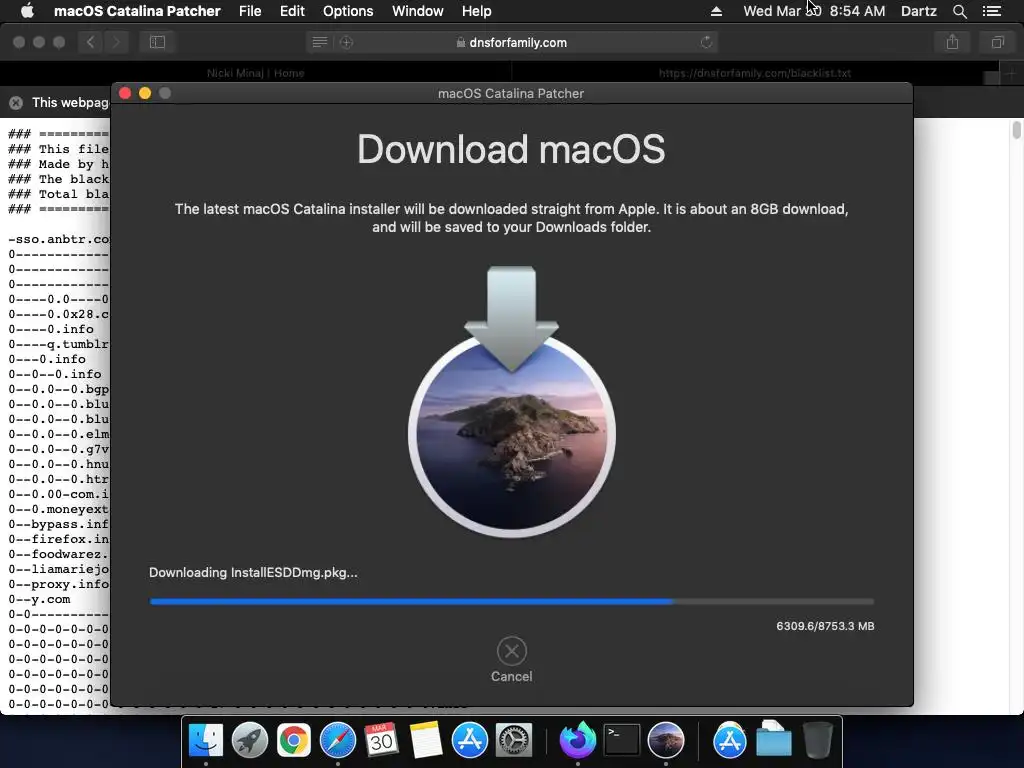Cancel the macOS download
Viewport: 1024px width, 768px height.
511,651
